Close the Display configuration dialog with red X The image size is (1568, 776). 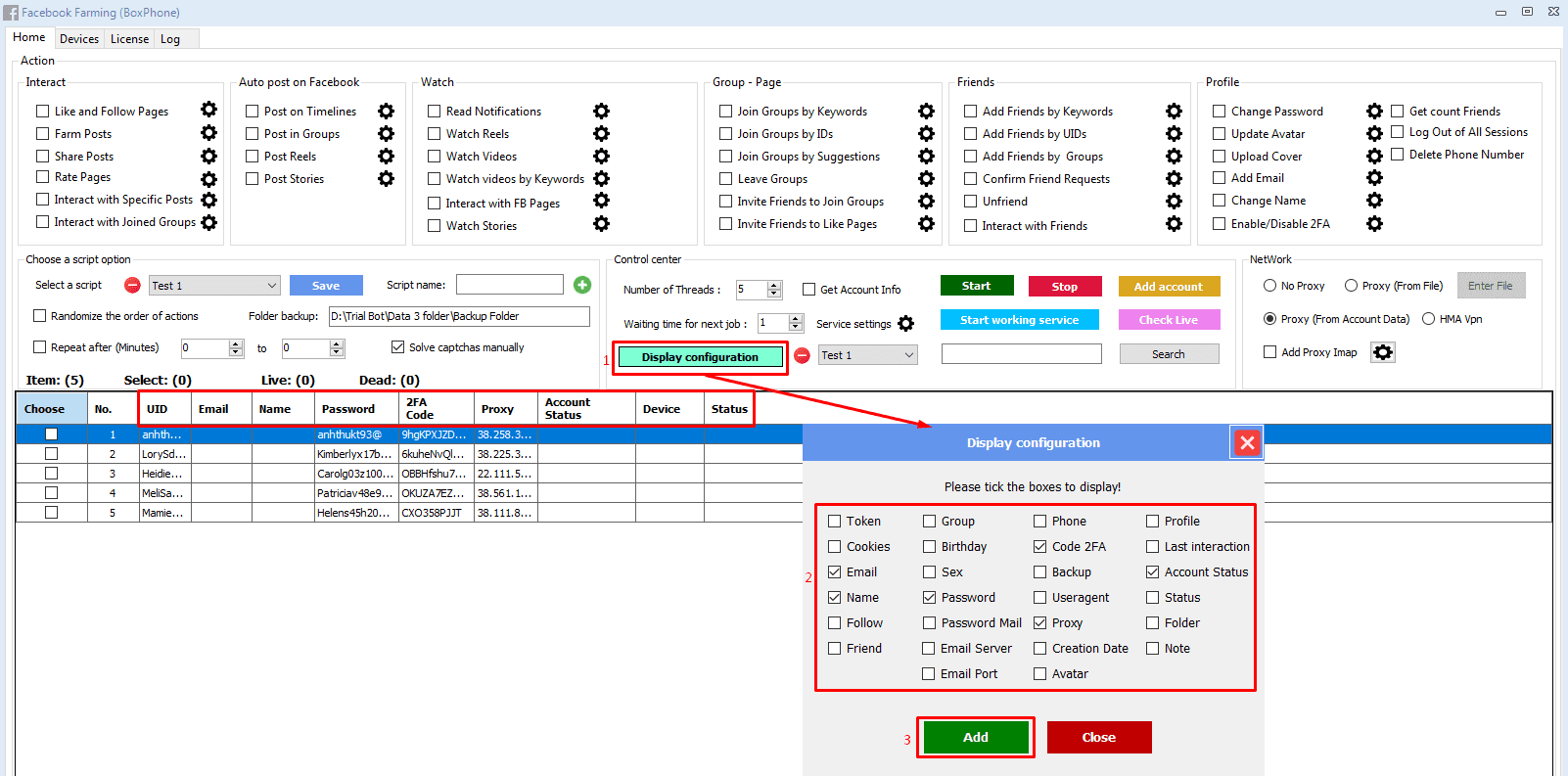[x=1247, y=443]
